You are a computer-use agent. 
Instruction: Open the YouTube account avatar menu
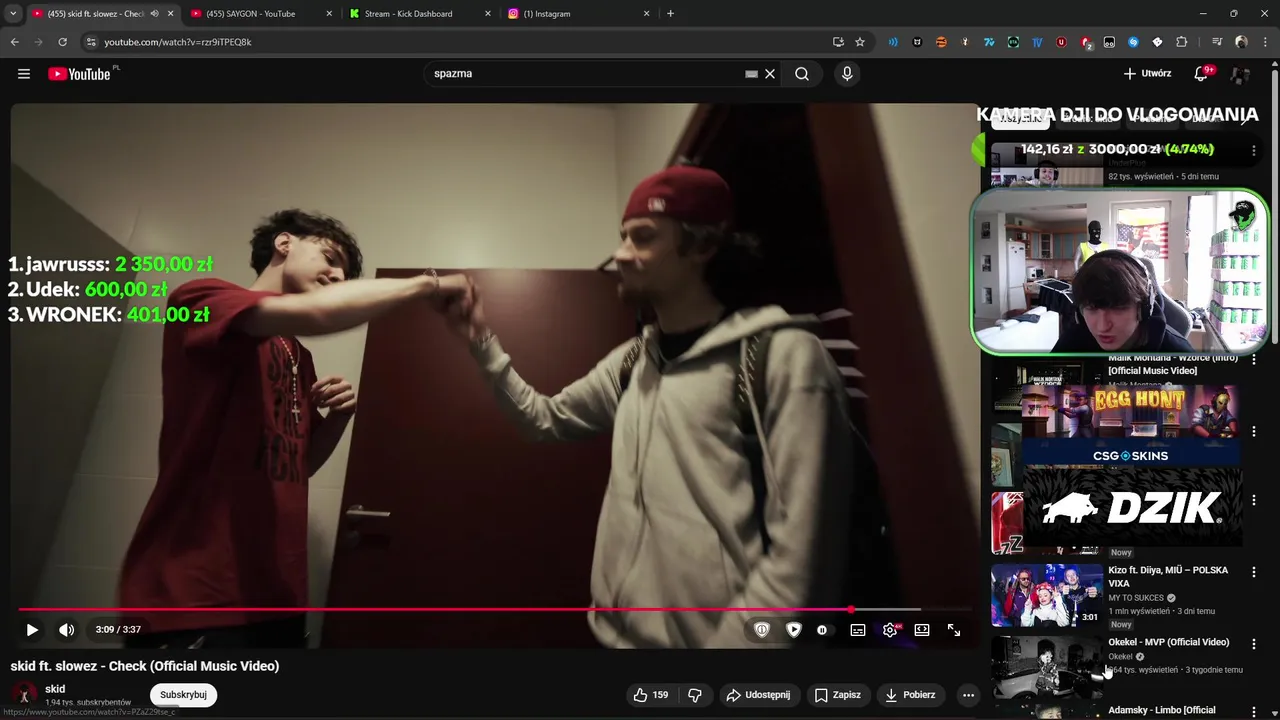click(x=1240, y=74)
